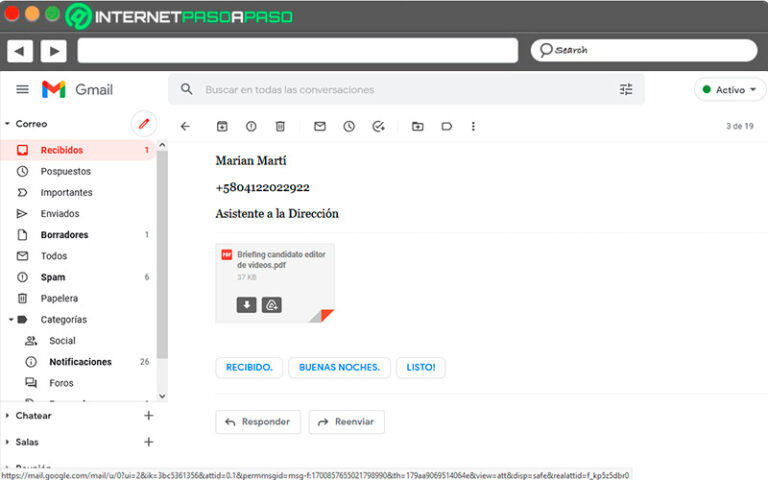Go to the Enviados folder

pyautogui.click(x=78, y=214)
